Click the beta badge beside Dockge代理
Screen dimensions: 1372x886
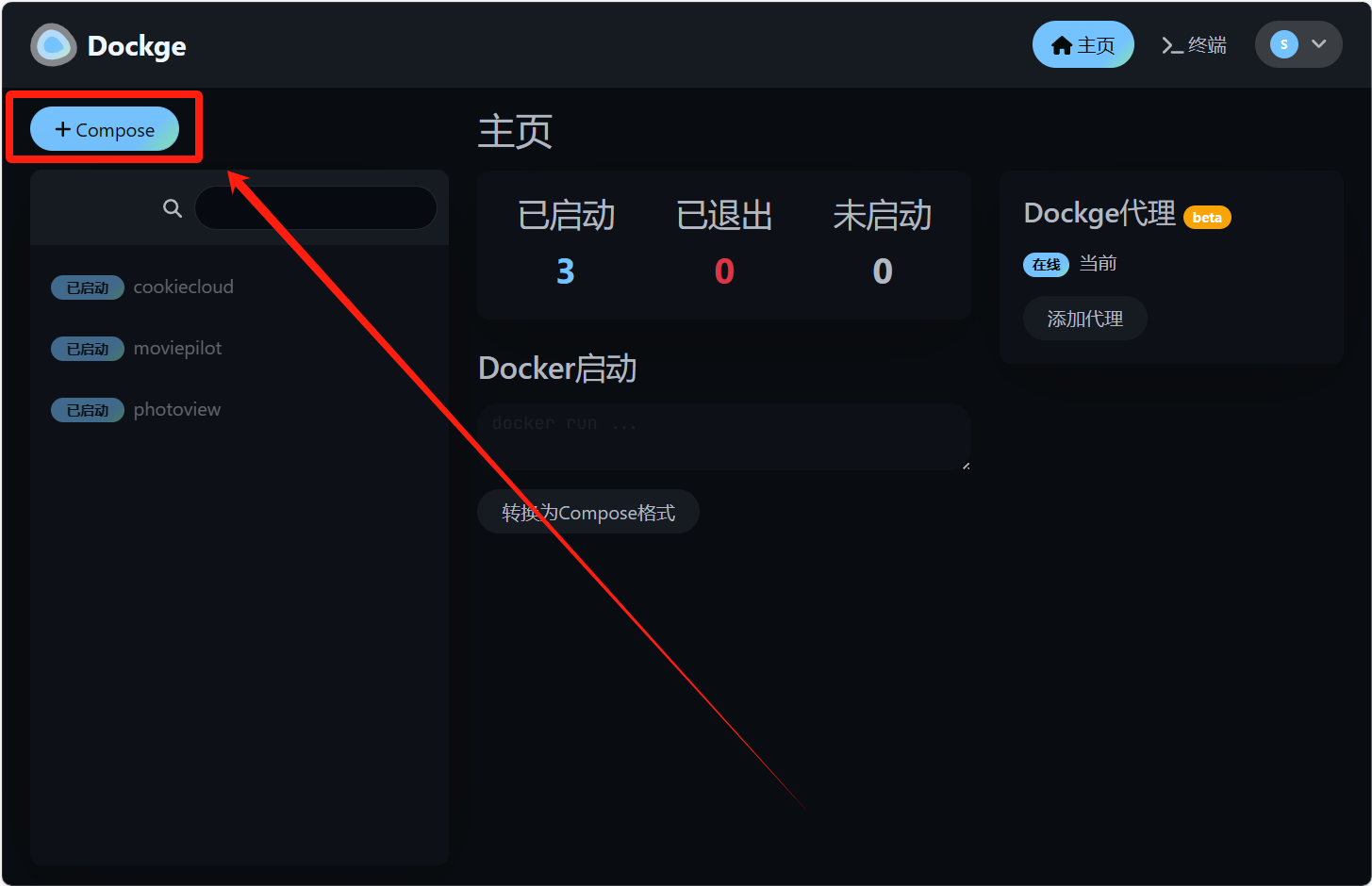[x=1207, y=218]
